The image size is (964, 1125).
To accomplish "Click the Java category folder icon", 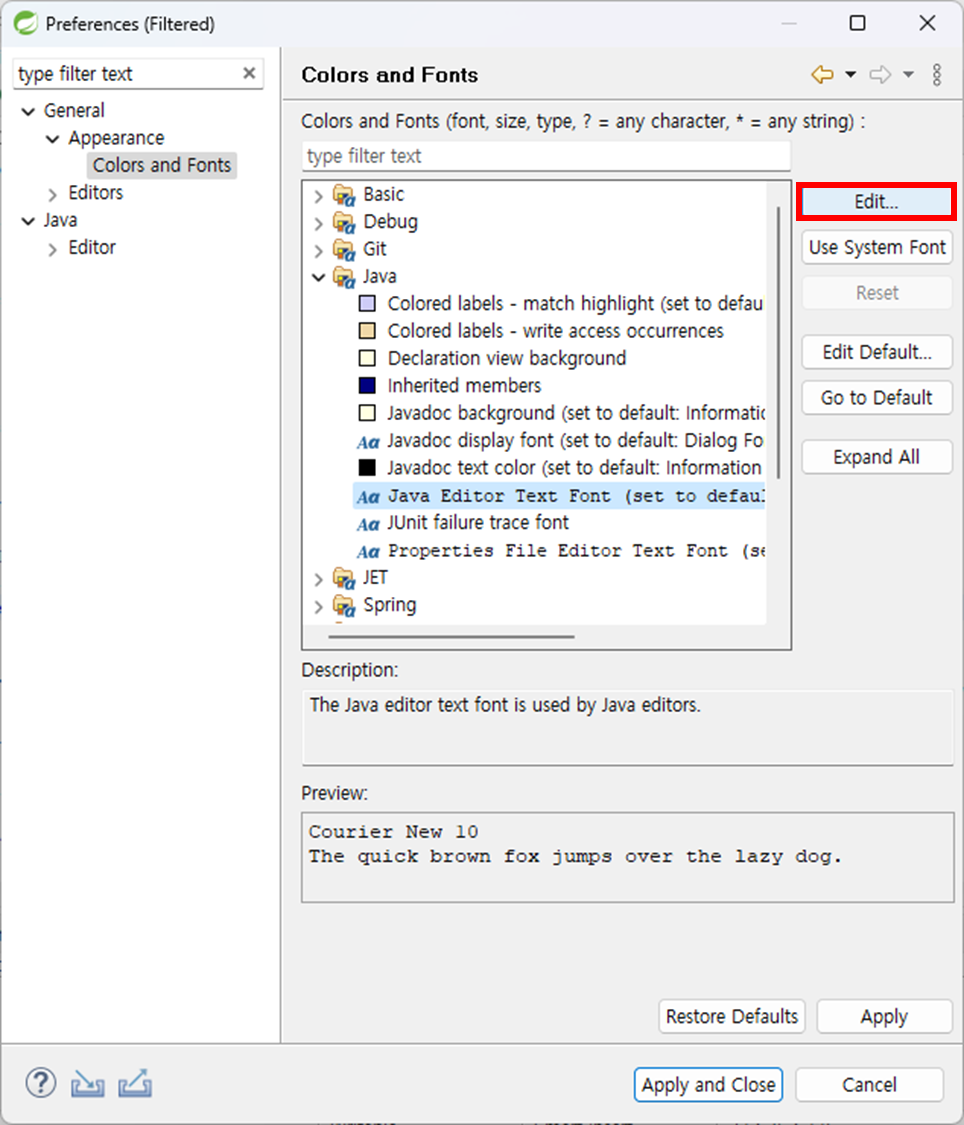I will pos(344,277).
